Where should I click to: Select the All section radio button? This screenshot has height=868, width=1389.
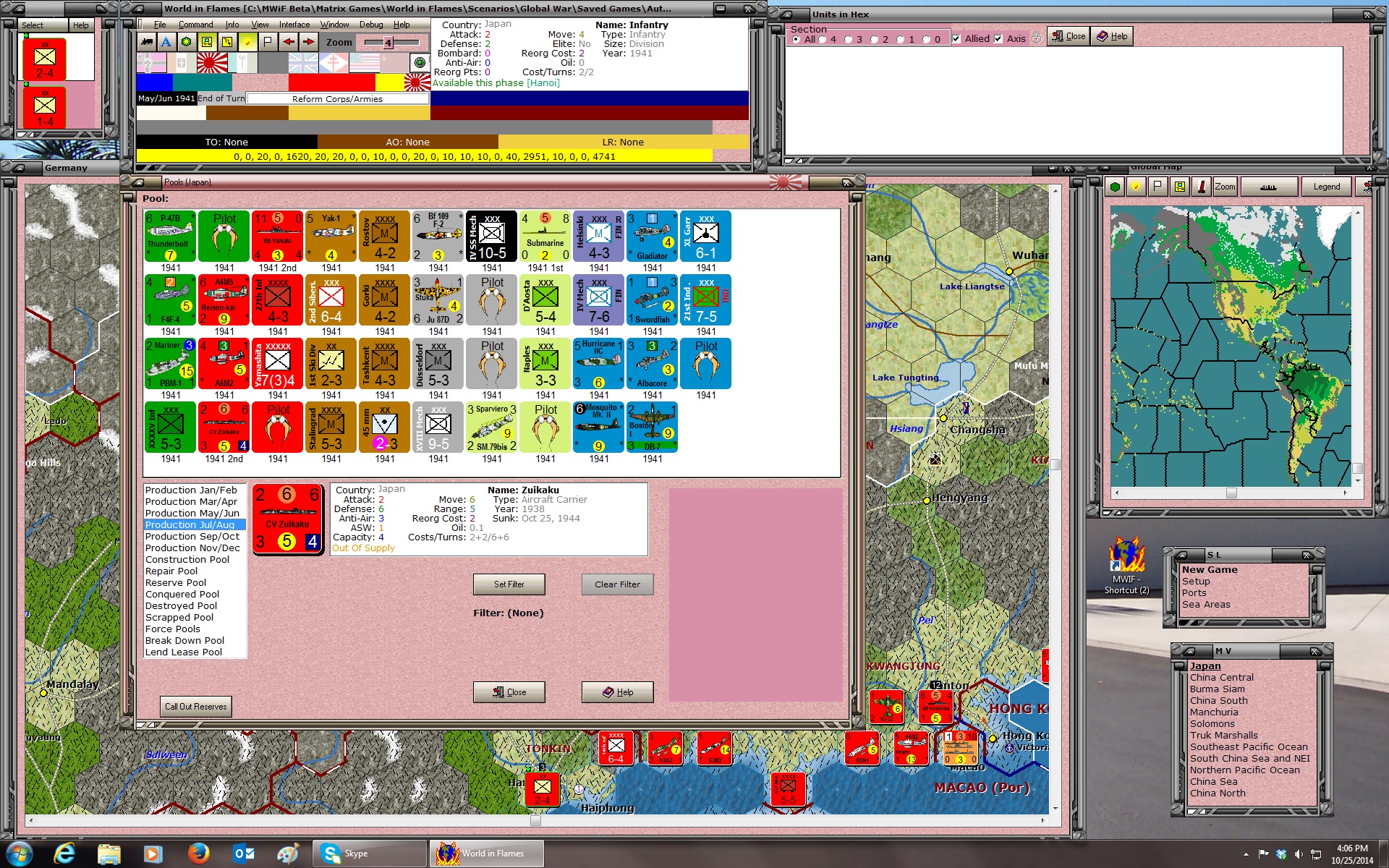coord(796,39)
